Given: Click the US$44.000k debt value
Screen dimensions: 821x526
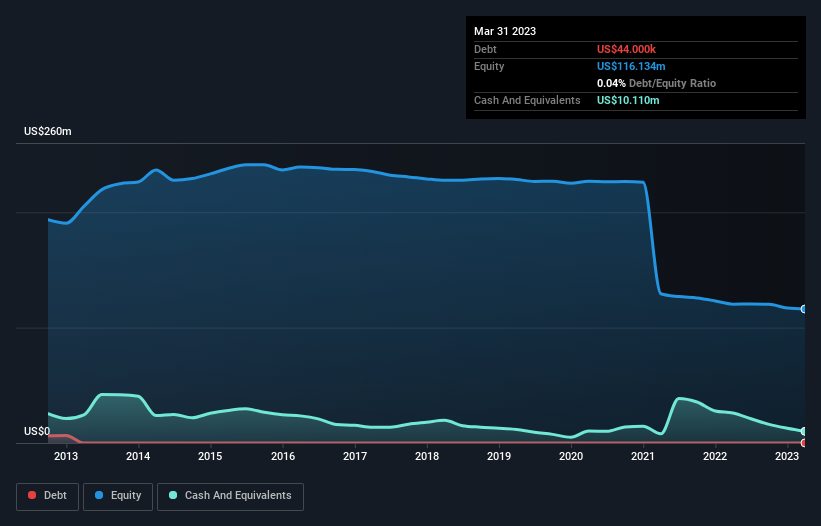Looking at the screenshot, I should (x=626, y=49).
